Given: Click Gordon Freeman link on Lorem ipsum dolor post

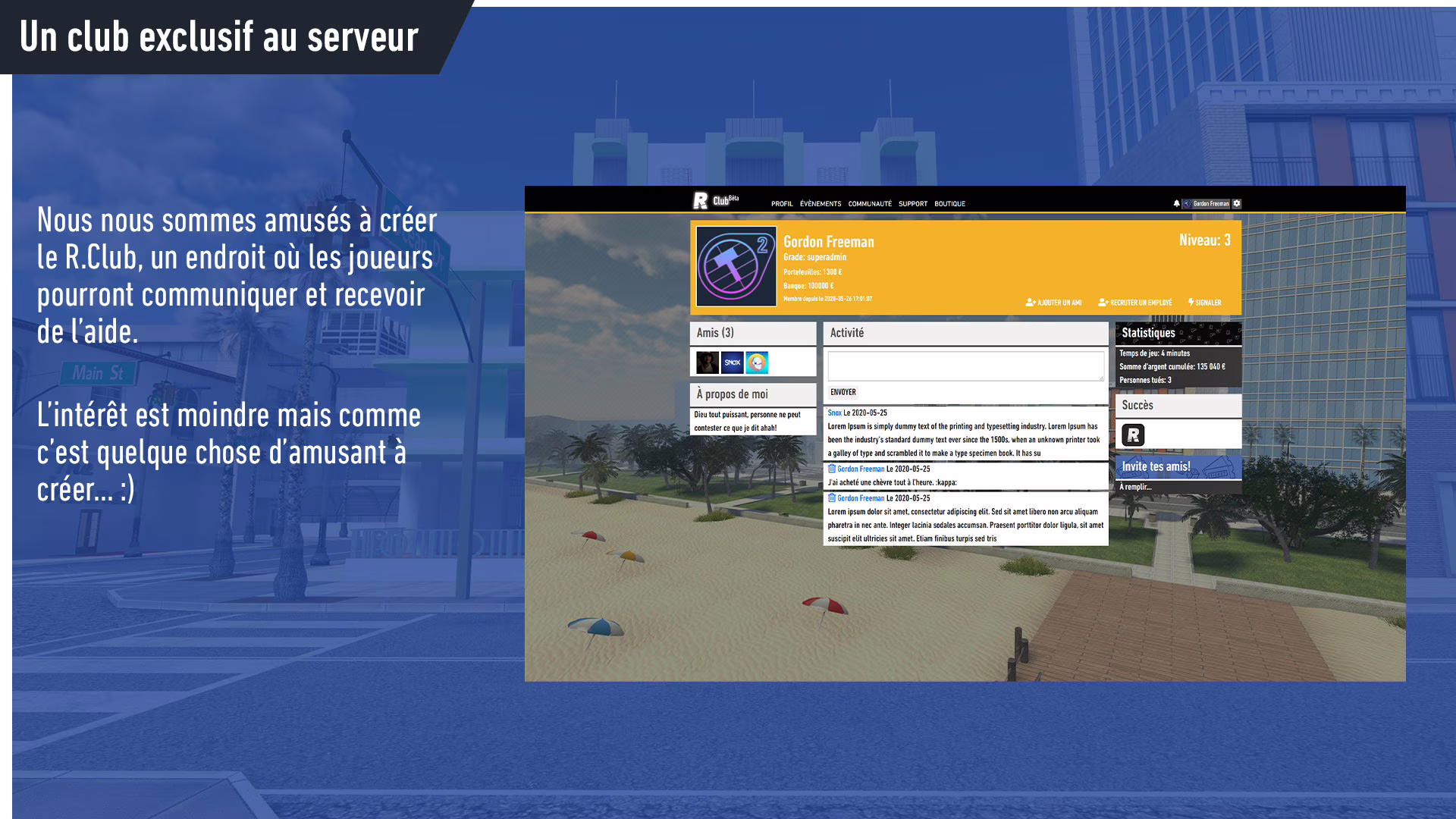Looking at the screenshot, I should [x=861, y=498].
